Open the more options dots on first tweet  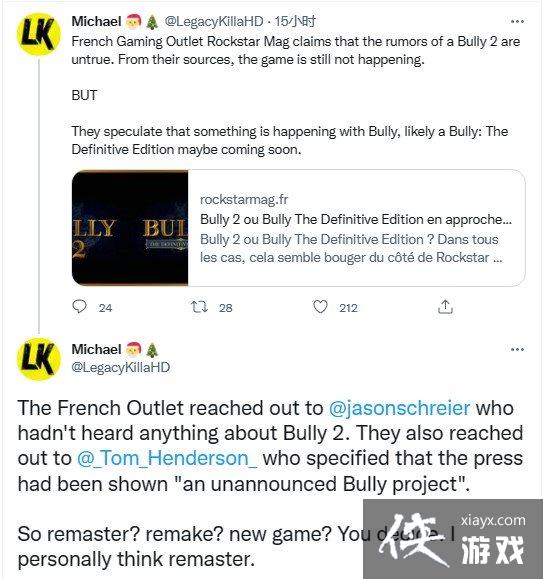(517, 21)
